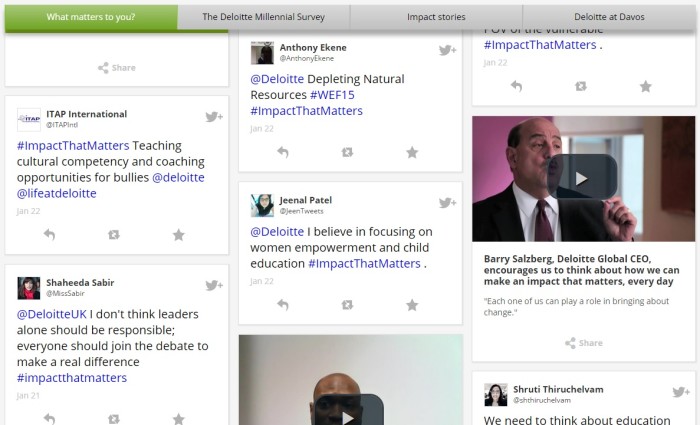Open Anthony Ekene's name link
The image size is (700, 425).
tap(313, 47)
